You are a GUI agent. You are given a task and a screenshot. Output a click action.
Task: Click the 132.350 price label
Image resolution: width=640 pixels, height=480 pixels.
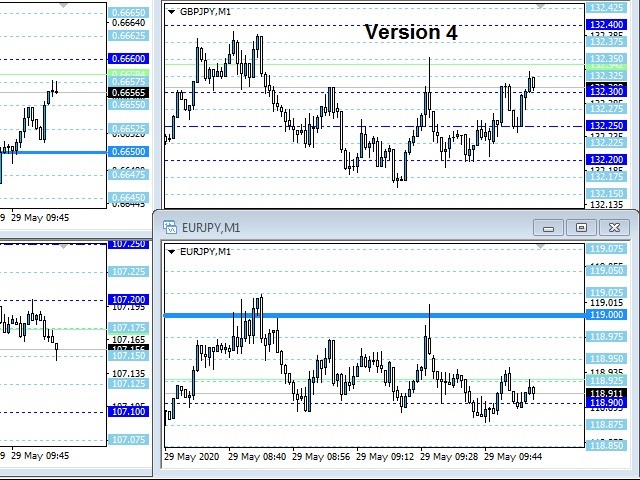607,58
